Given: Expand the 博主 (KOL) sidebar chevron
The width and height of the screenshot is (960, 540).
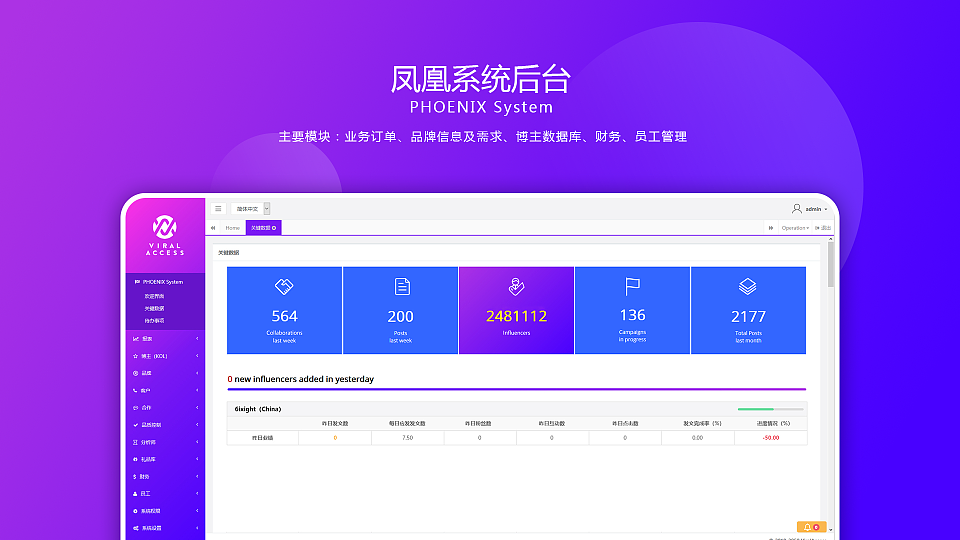Looking at the screenshot, I should pyautogui.click(x=197, y=356).
